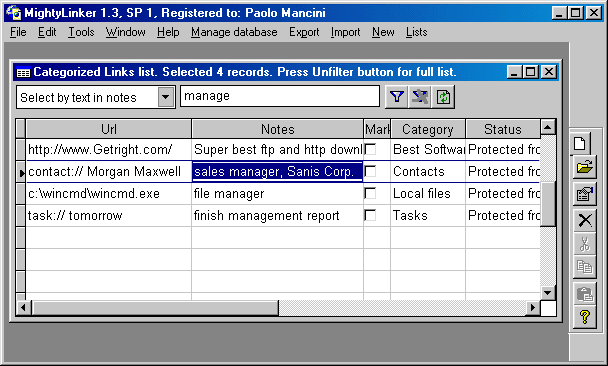Screen dimensions: 608x366
Task: Click the Url column header
Action: (109, 129)
